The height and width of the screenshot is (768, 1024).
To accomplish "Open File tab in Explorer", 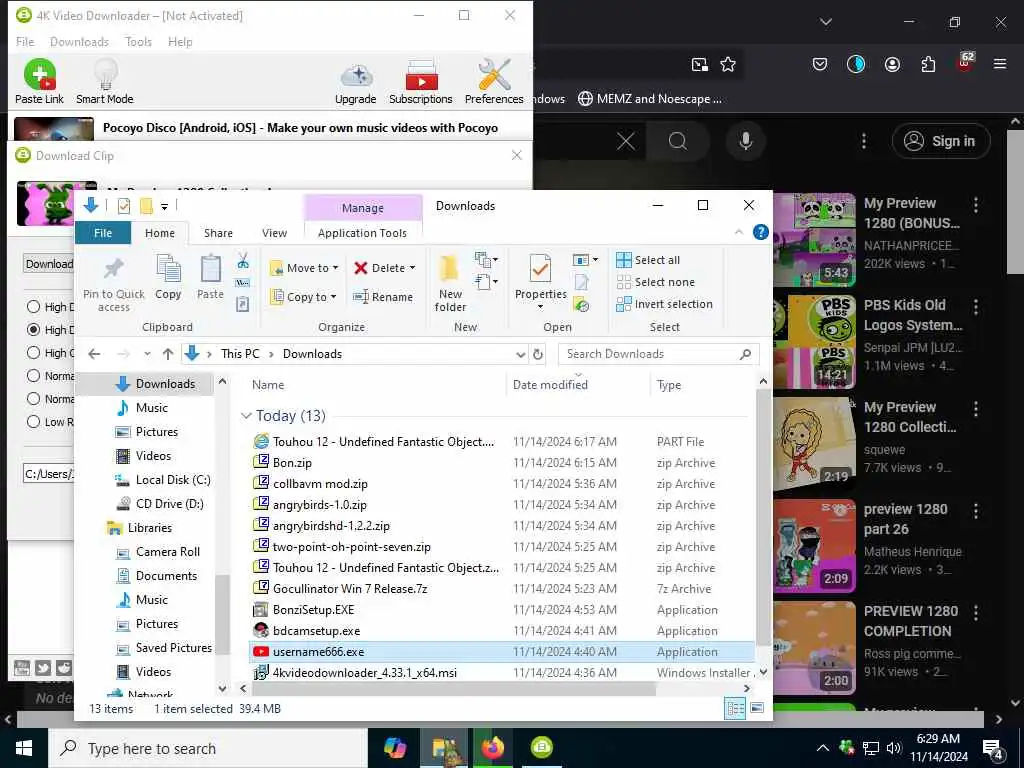I will click(103, 233).
